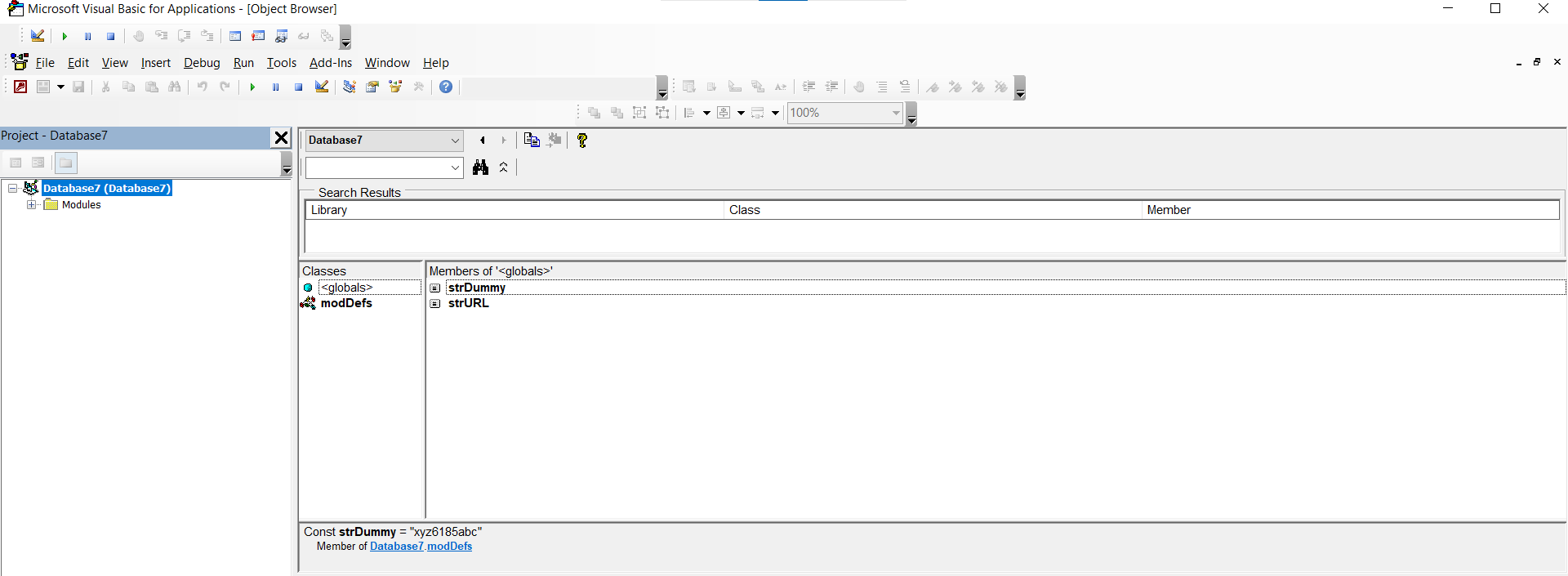Viewport: 1568px width, 576px height.
Task: Open the Debug menu
Action: 202,63
